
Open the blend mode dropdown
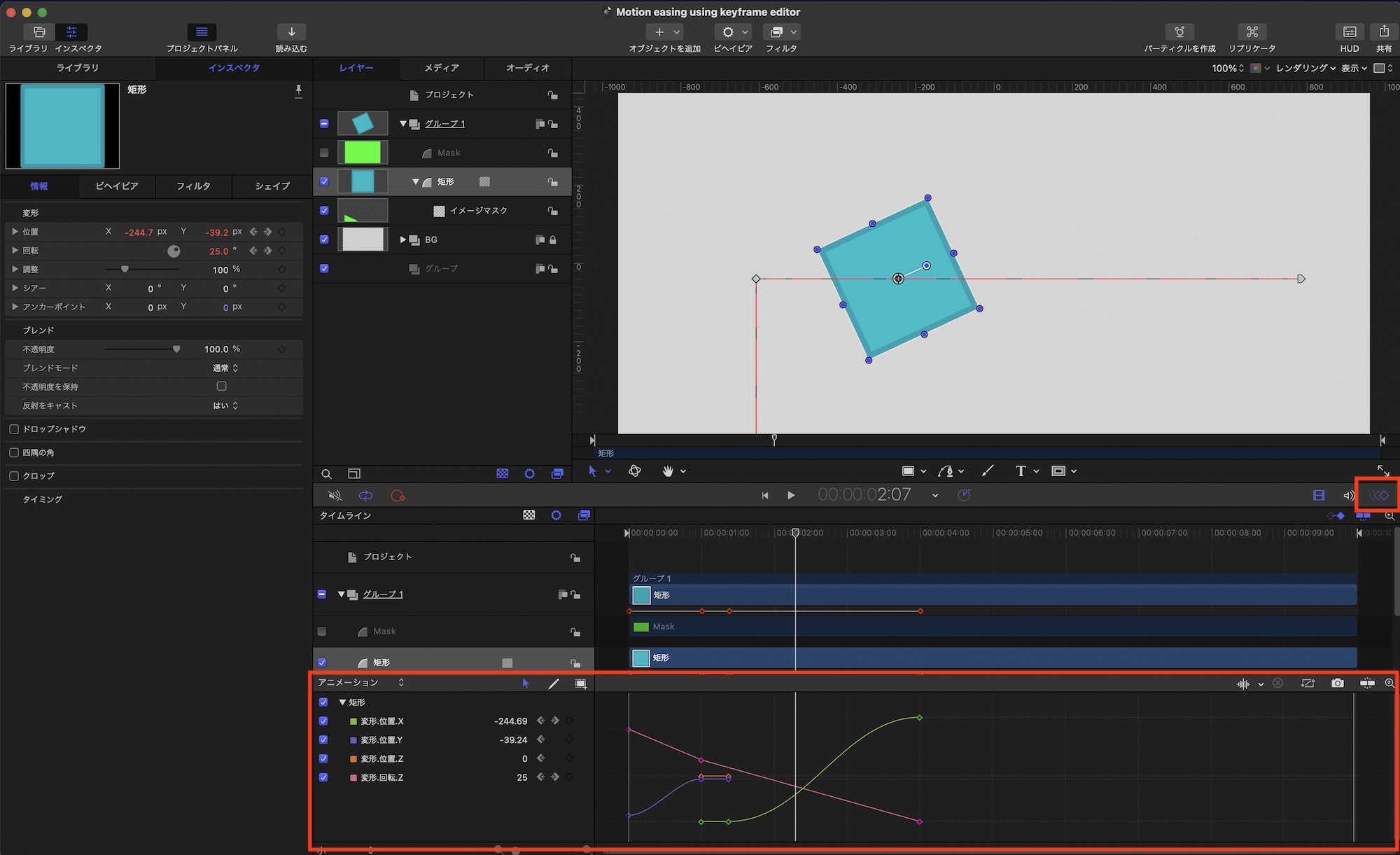225,368
